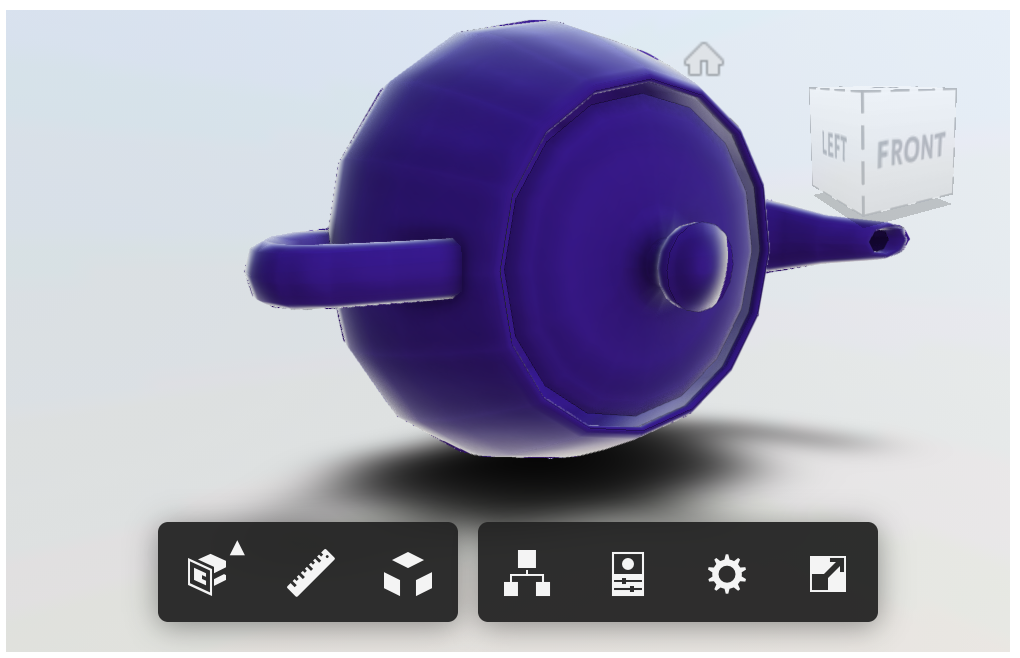The width and height of the screenshot is (1020, 658).
Task: Open the first-person/section view tool
Action: click(208, 573)
